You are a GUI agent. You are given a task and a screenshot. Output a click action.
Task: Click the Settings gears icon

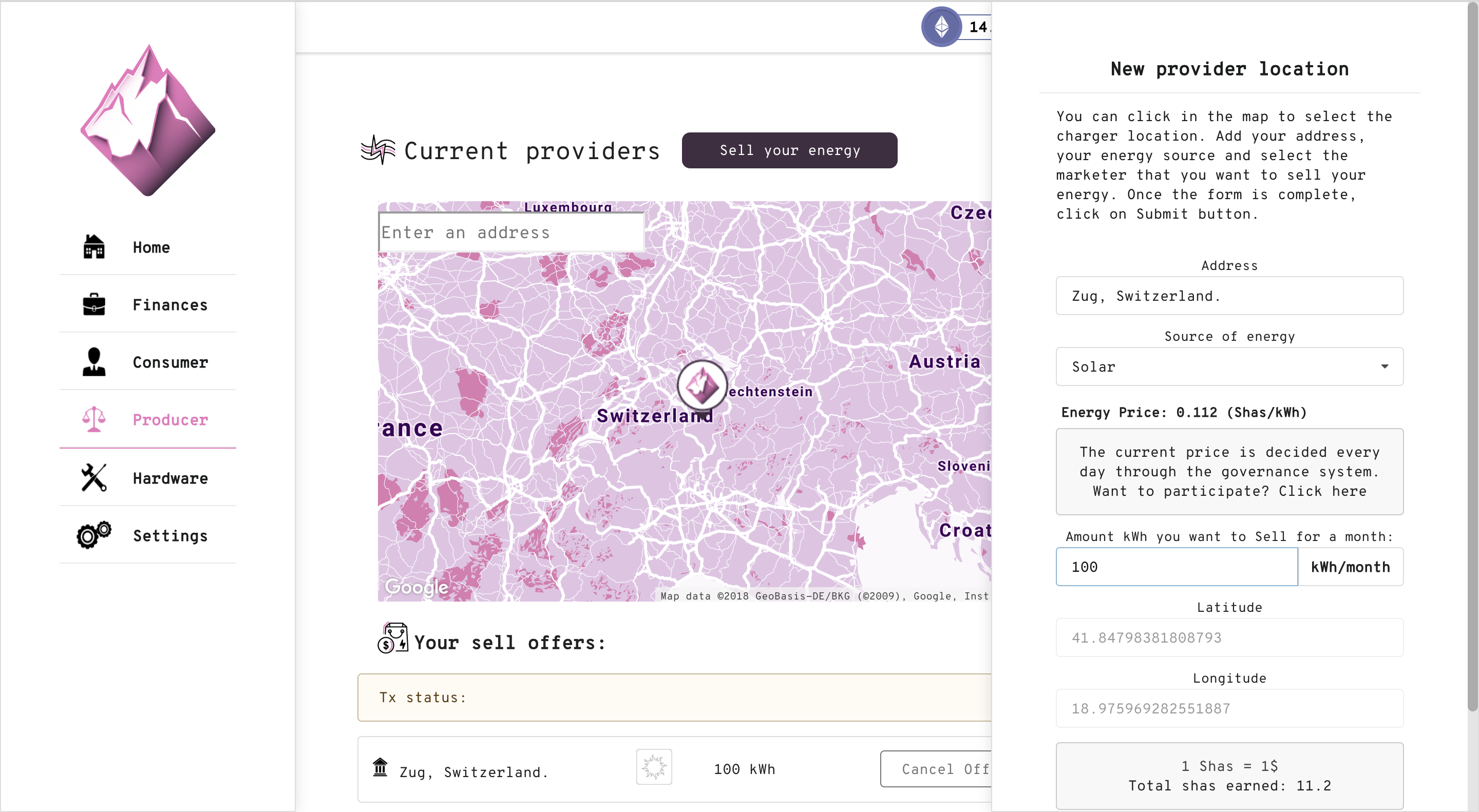[93, 535]
